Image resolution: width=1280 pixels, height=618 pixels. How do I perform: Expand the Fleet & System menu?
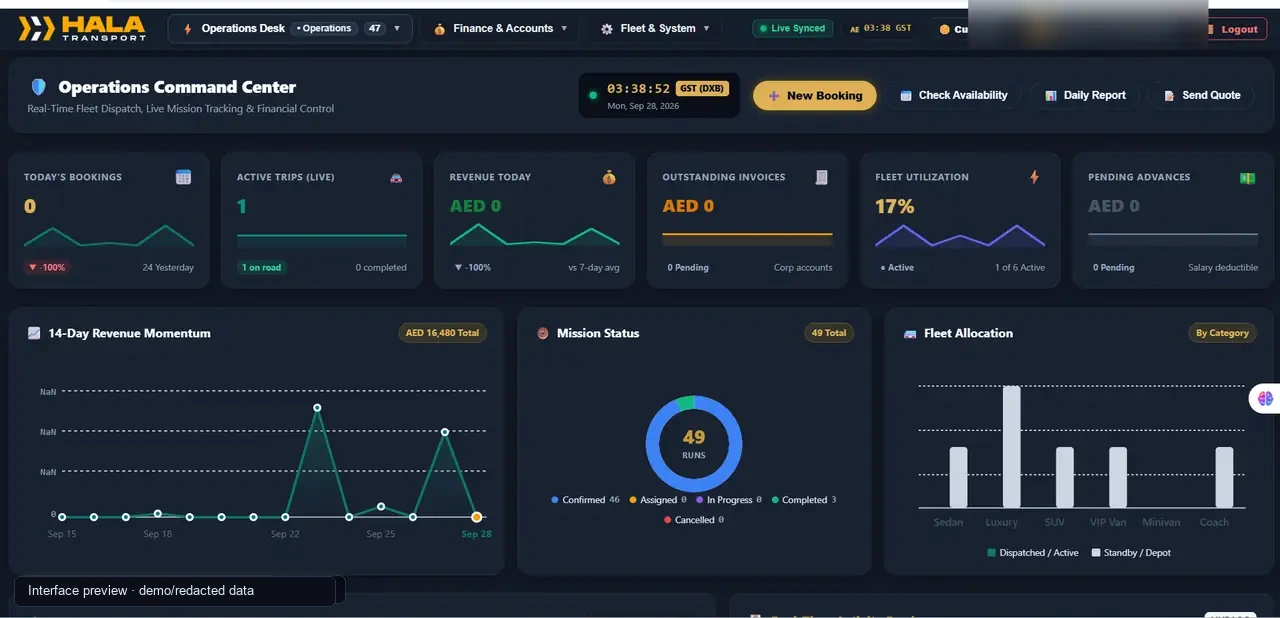point(655,29)
